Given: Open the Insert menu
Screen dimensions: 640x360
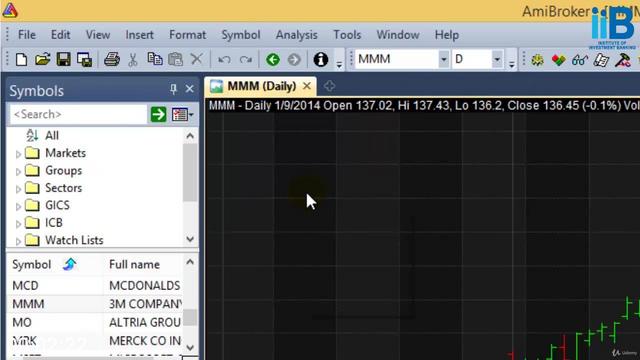Looking at the screenshot, I should click(140, 35).
